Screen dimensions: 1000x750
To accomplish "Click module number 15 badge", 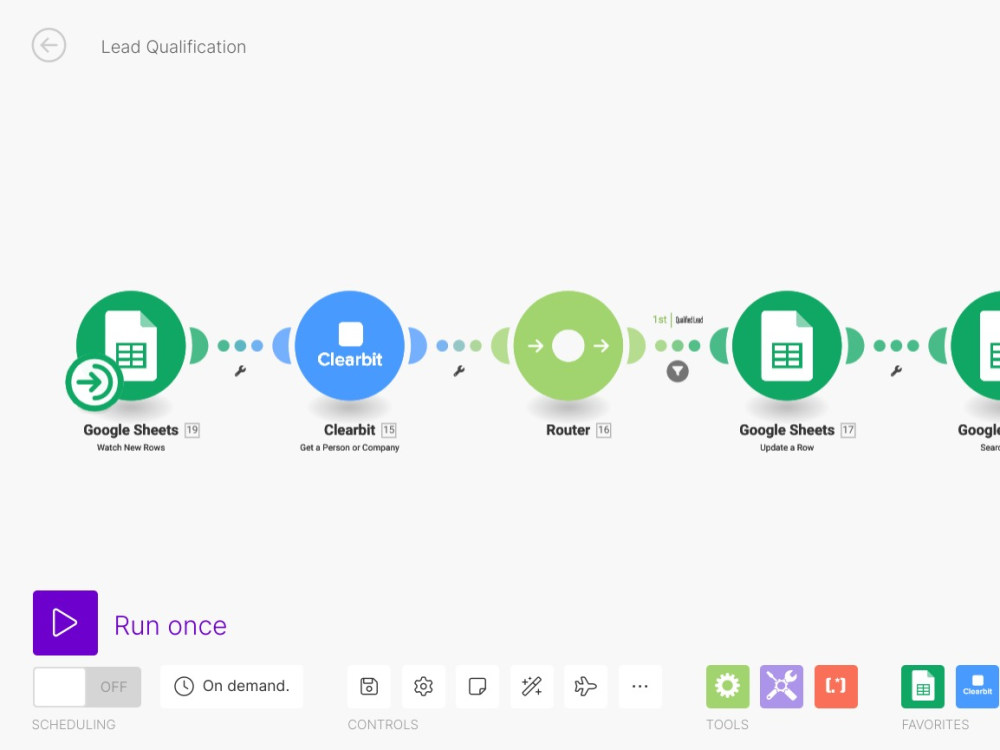I will click(x=389, y=430).
